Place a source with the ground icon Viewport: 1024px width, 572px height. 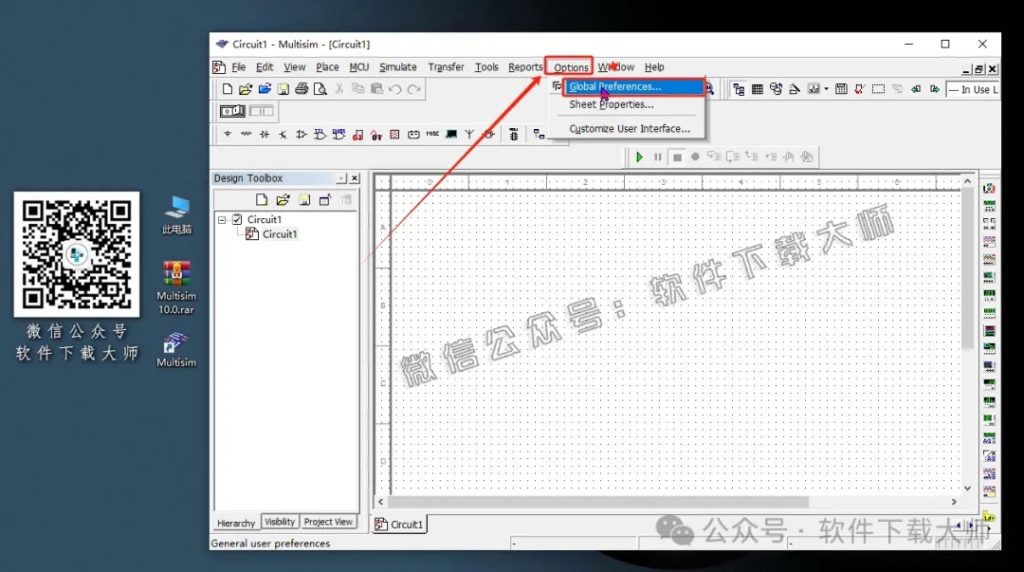227,135
